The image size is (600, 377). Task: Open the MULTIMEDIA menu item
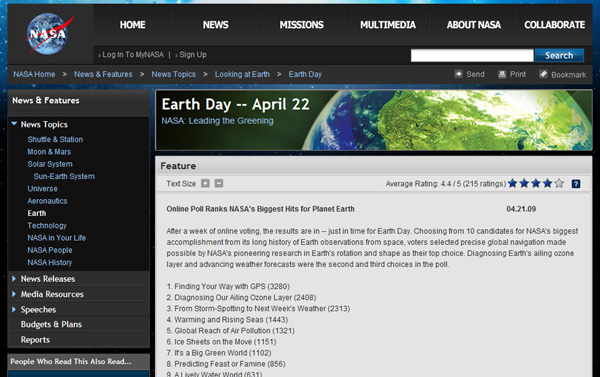tap(388, 25)
